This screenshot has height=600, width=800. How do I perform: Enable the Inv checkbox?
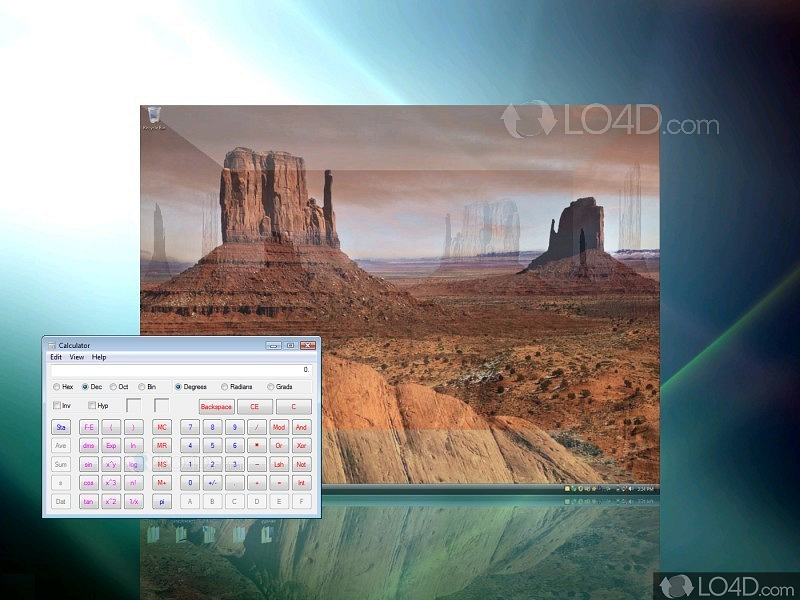pyautogui.click(x=57, y=405)
